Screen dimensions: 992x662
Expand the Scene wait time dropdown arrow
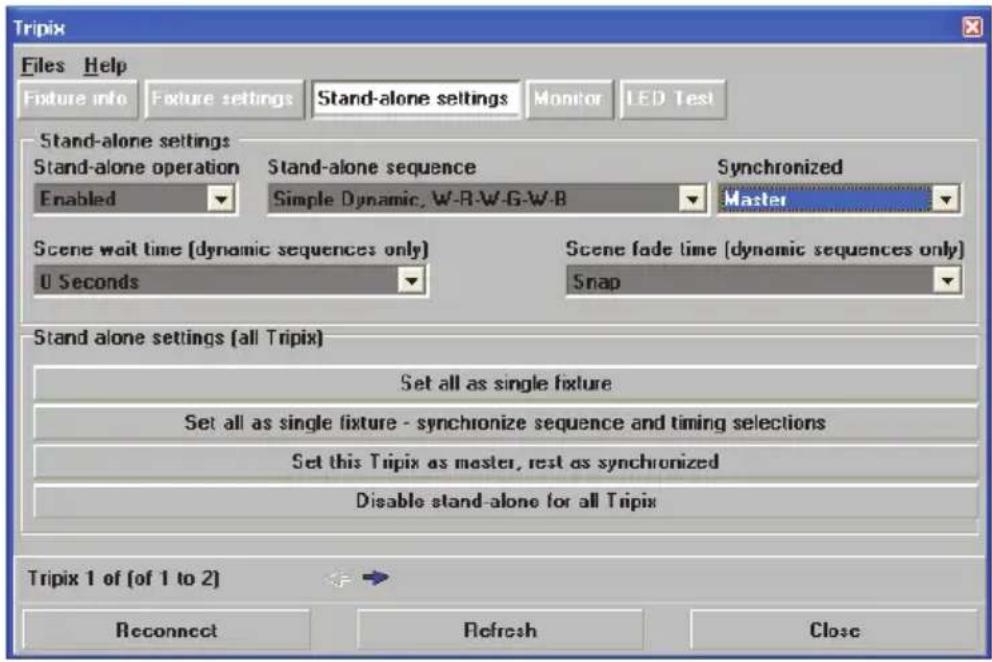(411, 280)
